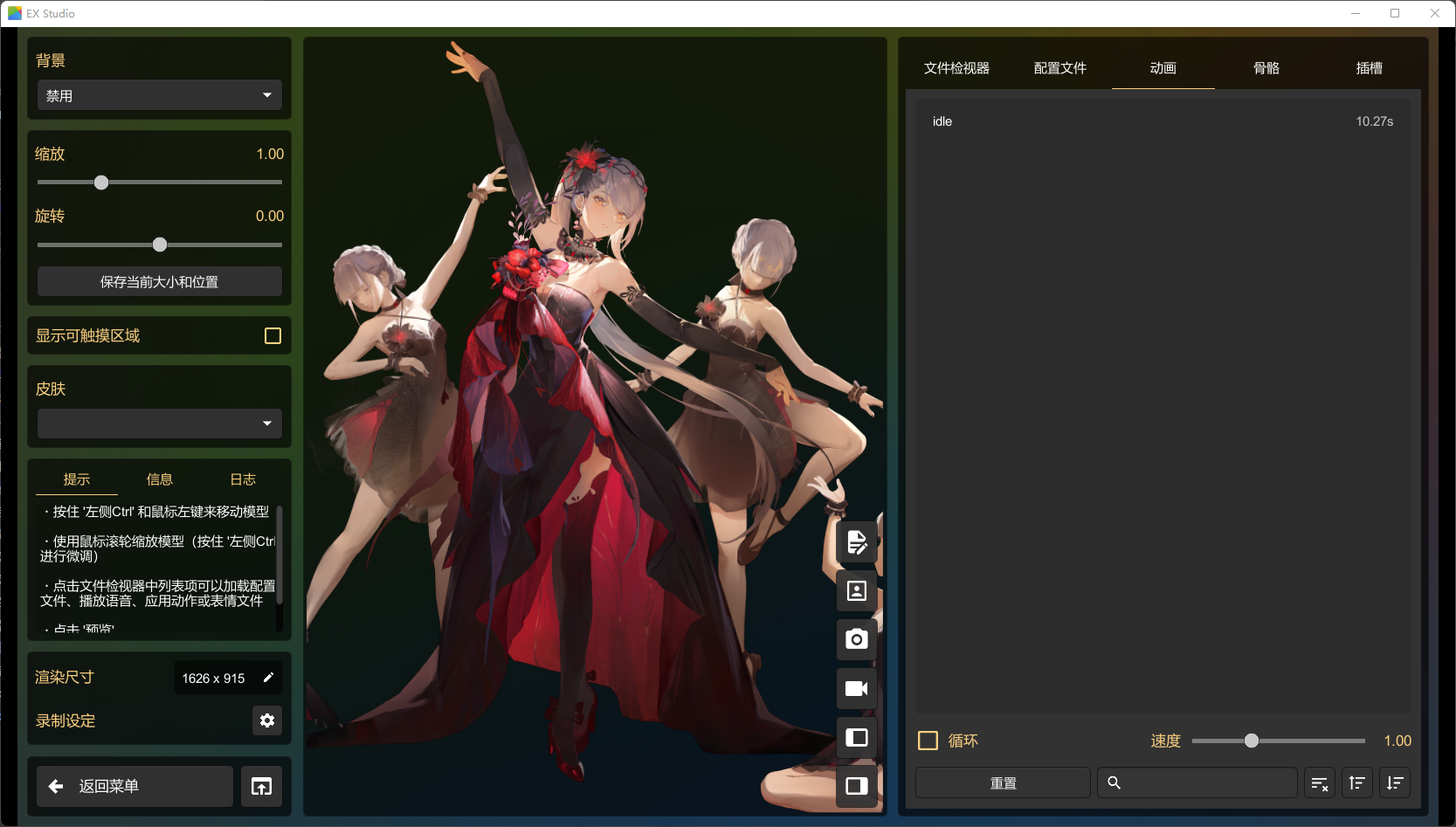Switch to the 信息 tab
The height and width of the screenshot is (827, 1456).
point(160,479)
